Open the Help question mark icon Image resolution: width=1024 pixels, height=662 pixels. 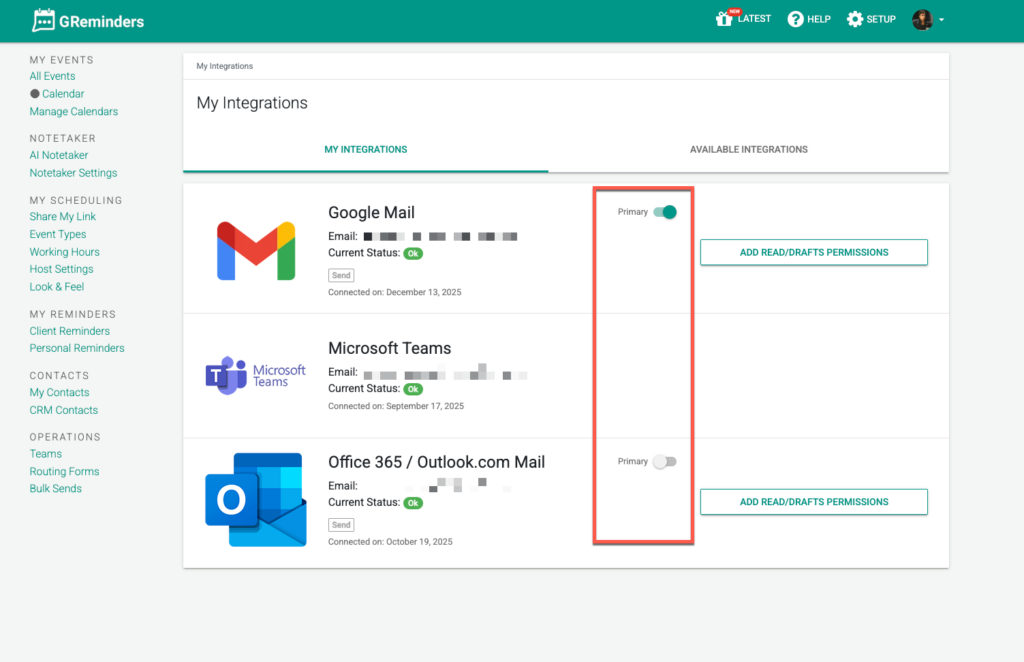click(795, 19)
